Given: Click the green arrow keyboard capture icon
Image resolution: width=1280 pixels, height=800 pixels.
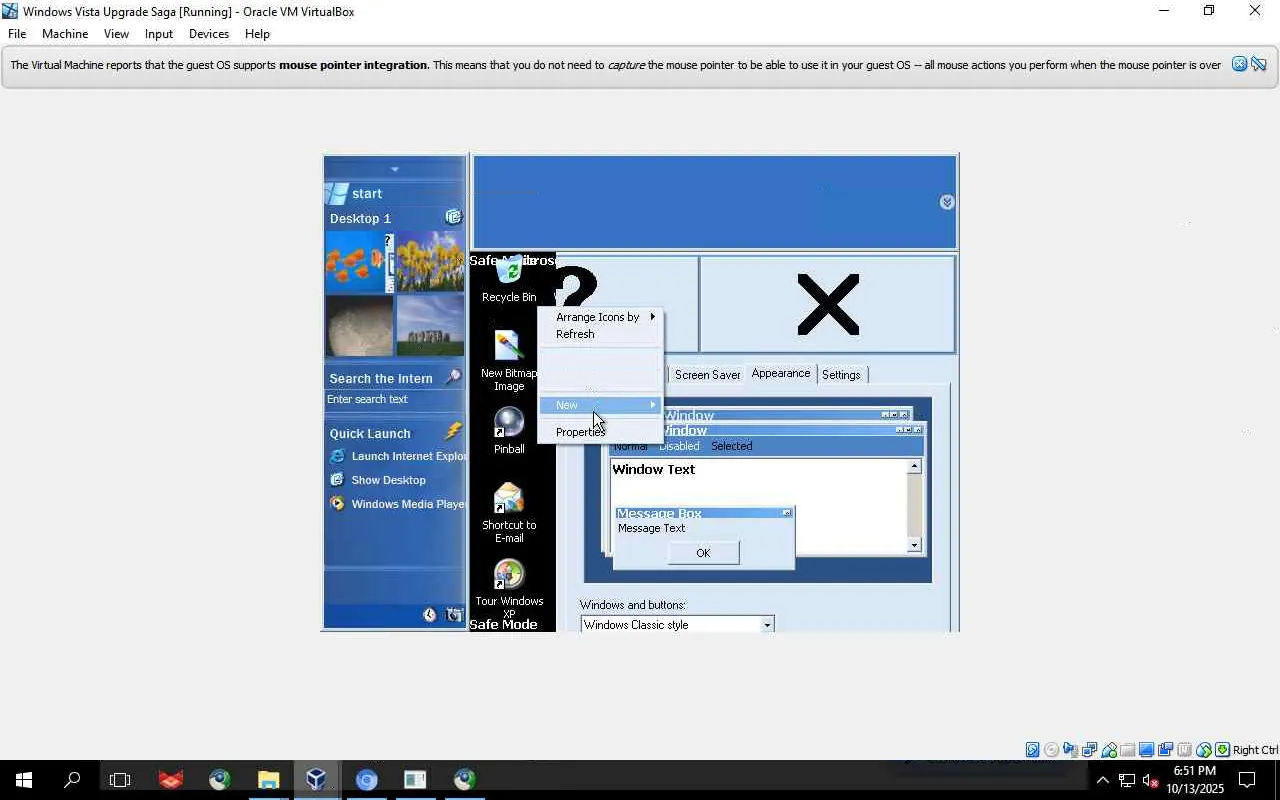Looking at the screenshot, I should [x=1222, y=750].
